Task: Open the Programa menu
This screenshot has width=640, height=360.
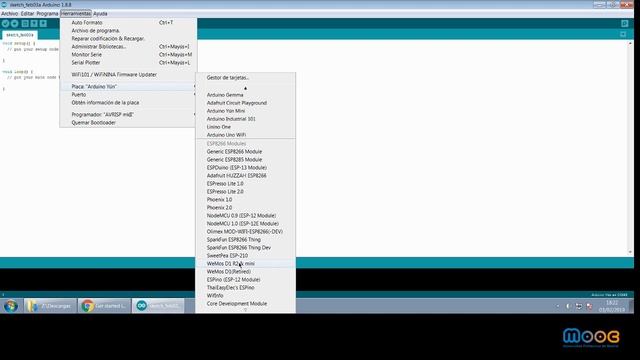Action: pyautogui.click(x=47, y=13)
